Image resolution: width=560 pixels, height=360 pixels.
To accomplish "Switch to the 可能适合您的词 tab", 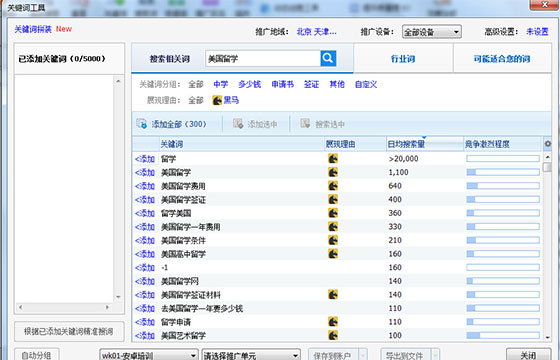I will (x=502, y=59).
